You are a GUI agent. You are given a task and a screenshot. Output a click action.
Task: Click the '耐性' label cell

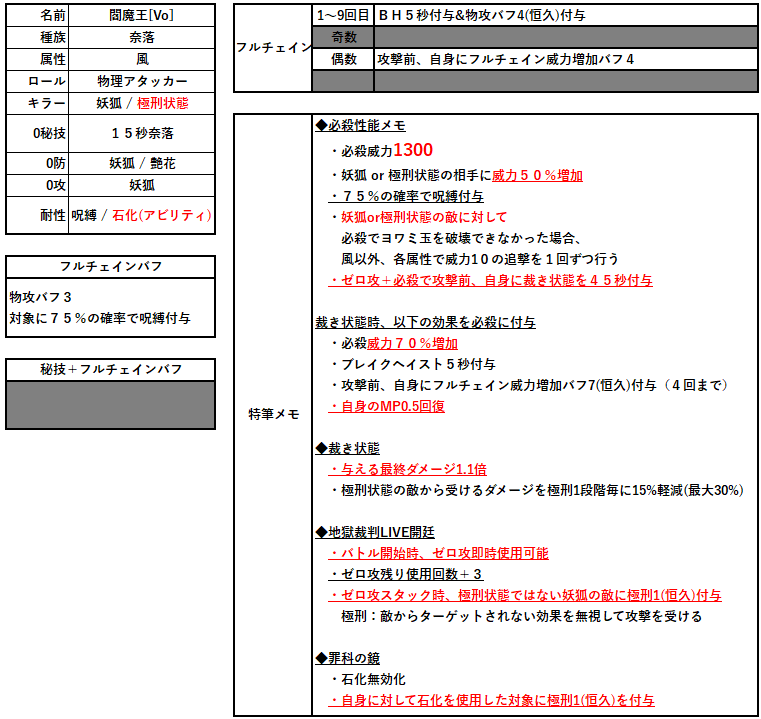37,215
